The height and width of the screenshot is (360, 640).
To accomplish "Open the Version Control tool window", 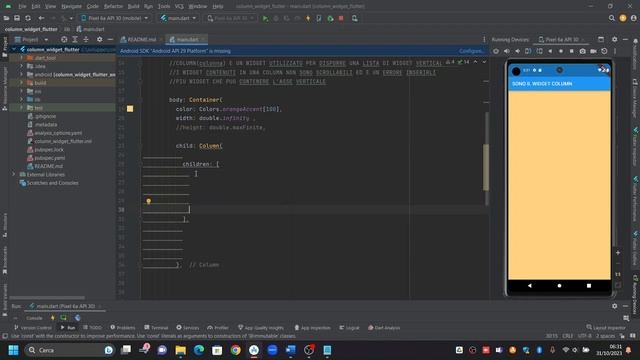I will pyautogui.click(x=33, y=328).
